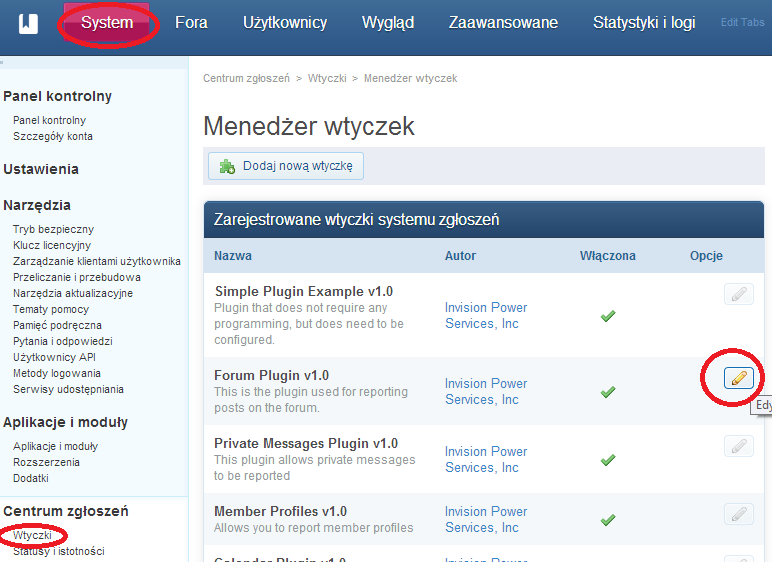Image resolution: width=772 pixels, height=563 pixels.
Task: Click Dodaj nową wtyczkę button
Action: point(286,166)
